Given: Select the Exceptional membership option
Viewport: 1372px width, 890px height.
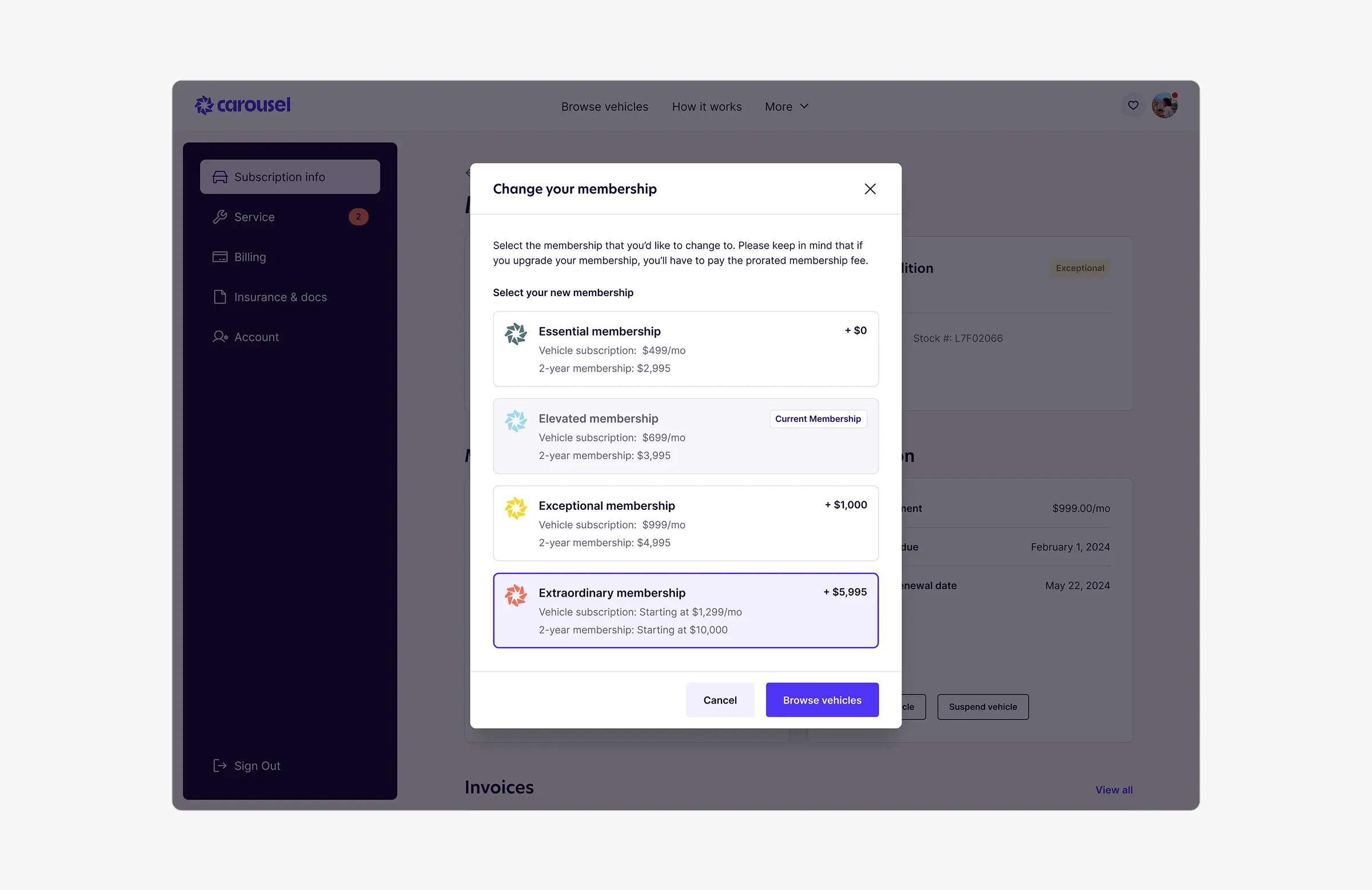Looking at the screenshot, I should click(685, 524).
